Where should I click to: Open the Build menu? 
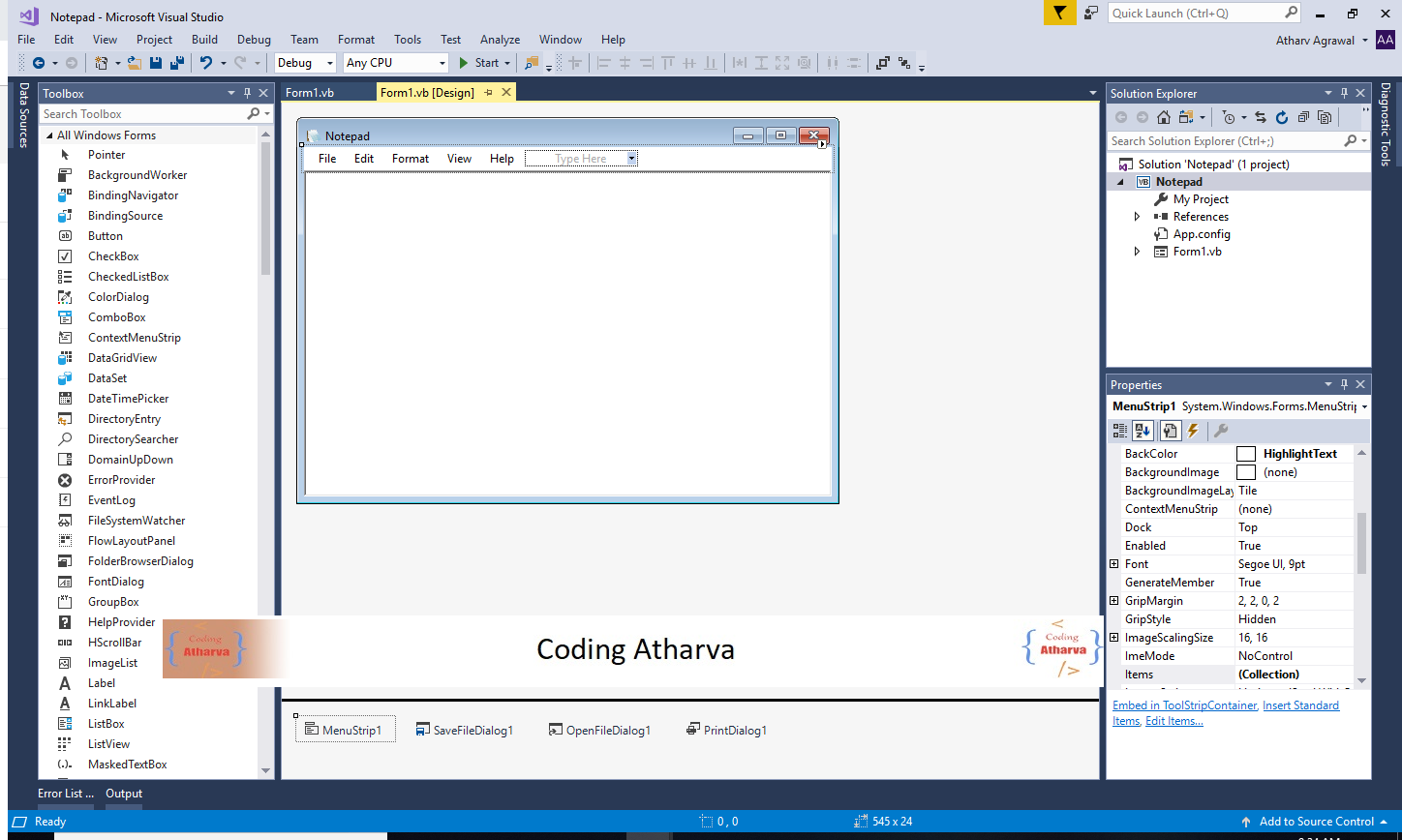pyautogui.click(x=204, y=40)
